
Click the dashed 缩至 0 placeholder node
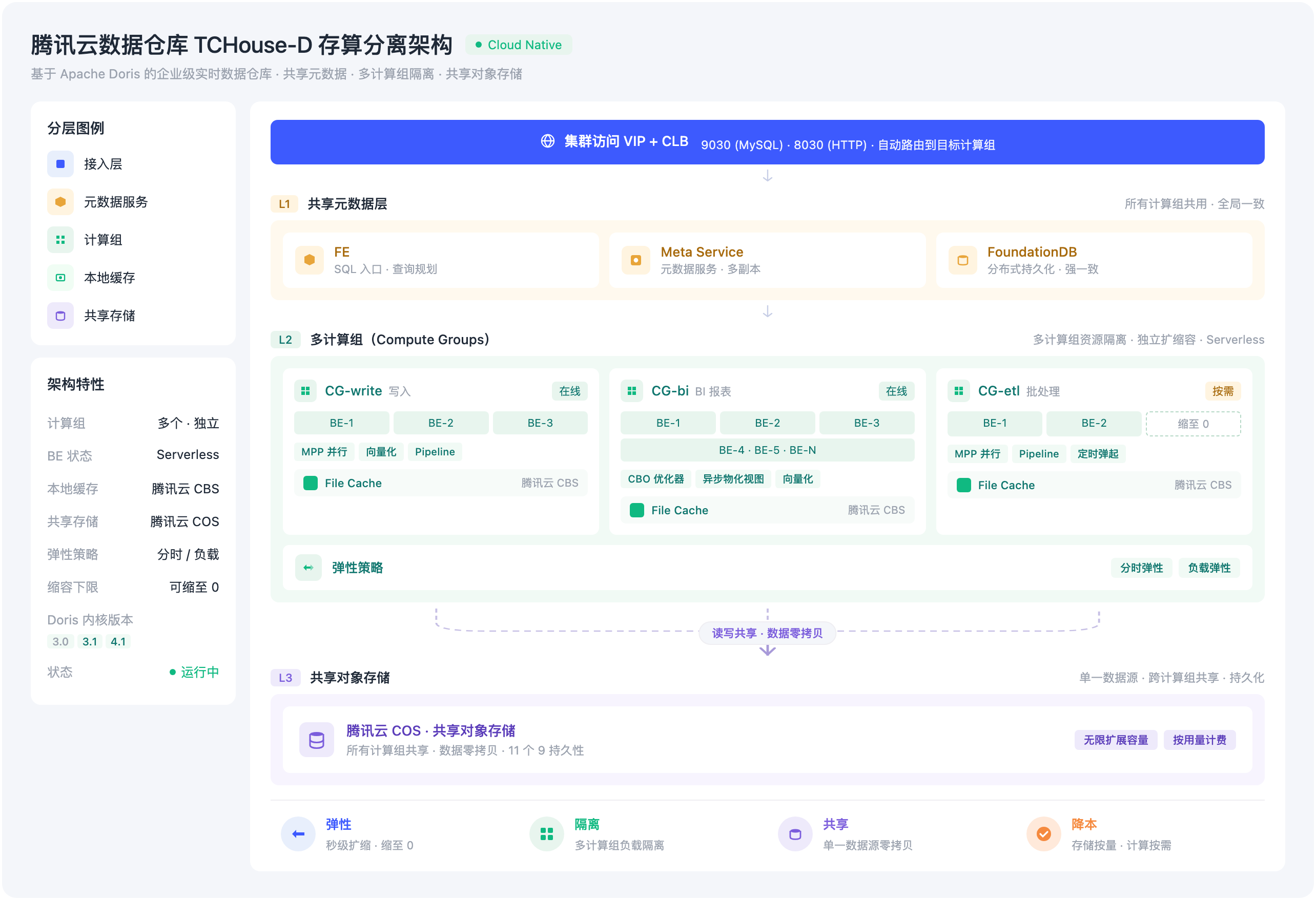[1194, 424]
